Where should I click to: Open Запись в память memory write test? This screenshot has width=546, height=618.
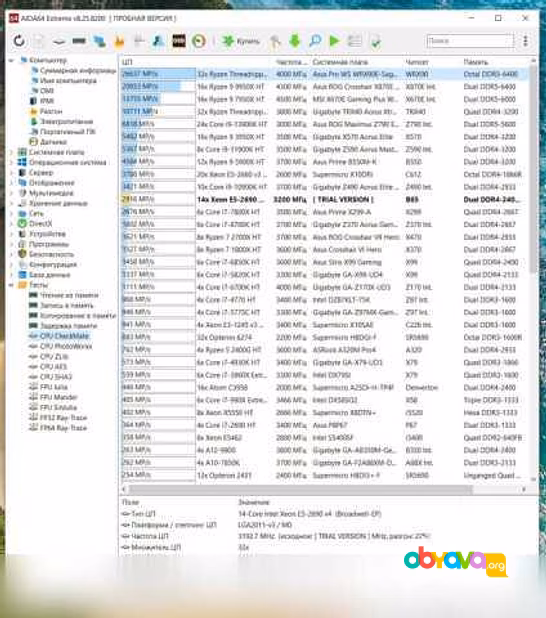67,305
